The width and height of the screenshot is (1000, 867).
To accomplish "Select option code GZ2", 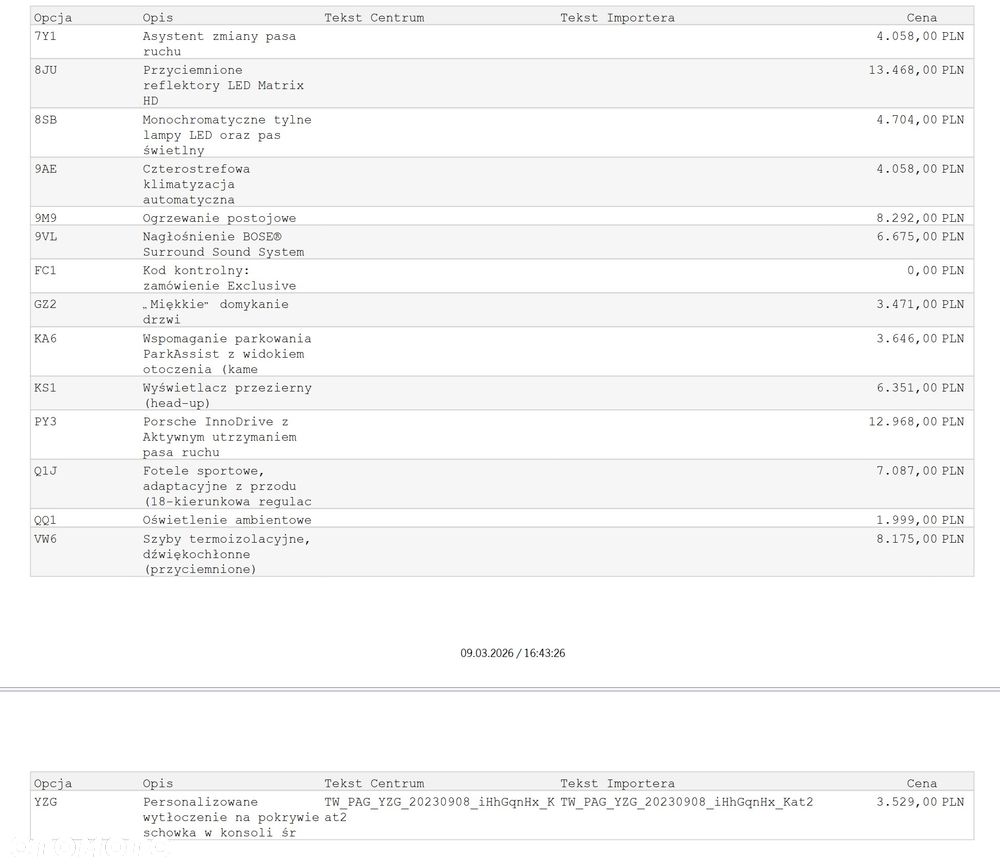I will pos(45,304).
